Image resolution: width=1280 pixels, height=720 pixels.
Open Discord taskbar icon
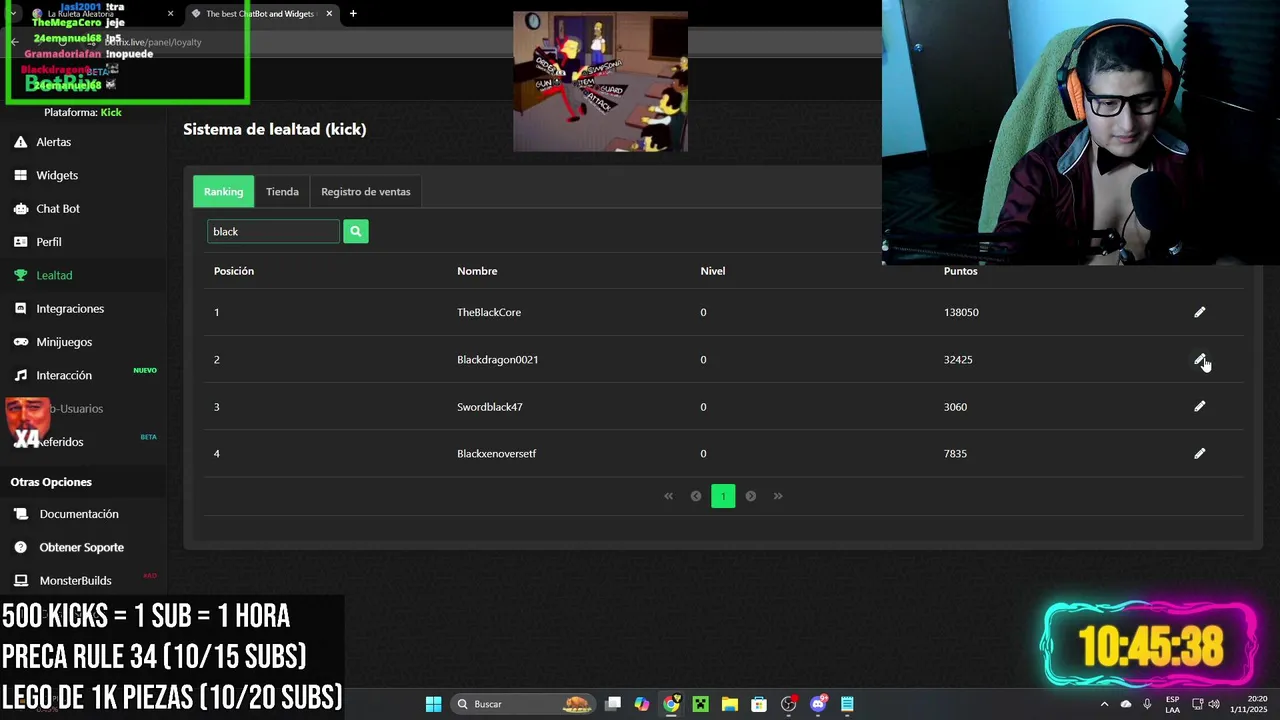(818, 704)
